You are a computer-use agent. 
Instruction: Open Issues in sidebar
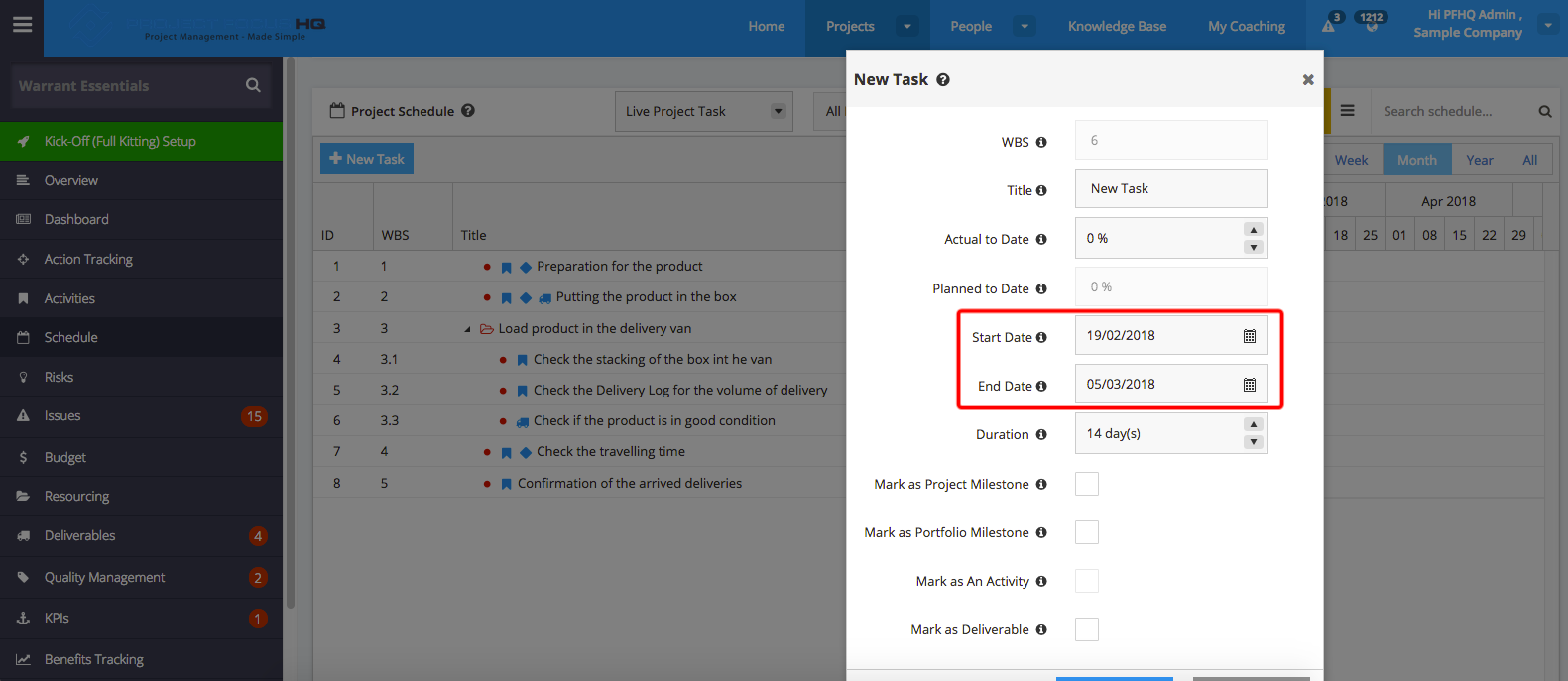pos(141,416)
